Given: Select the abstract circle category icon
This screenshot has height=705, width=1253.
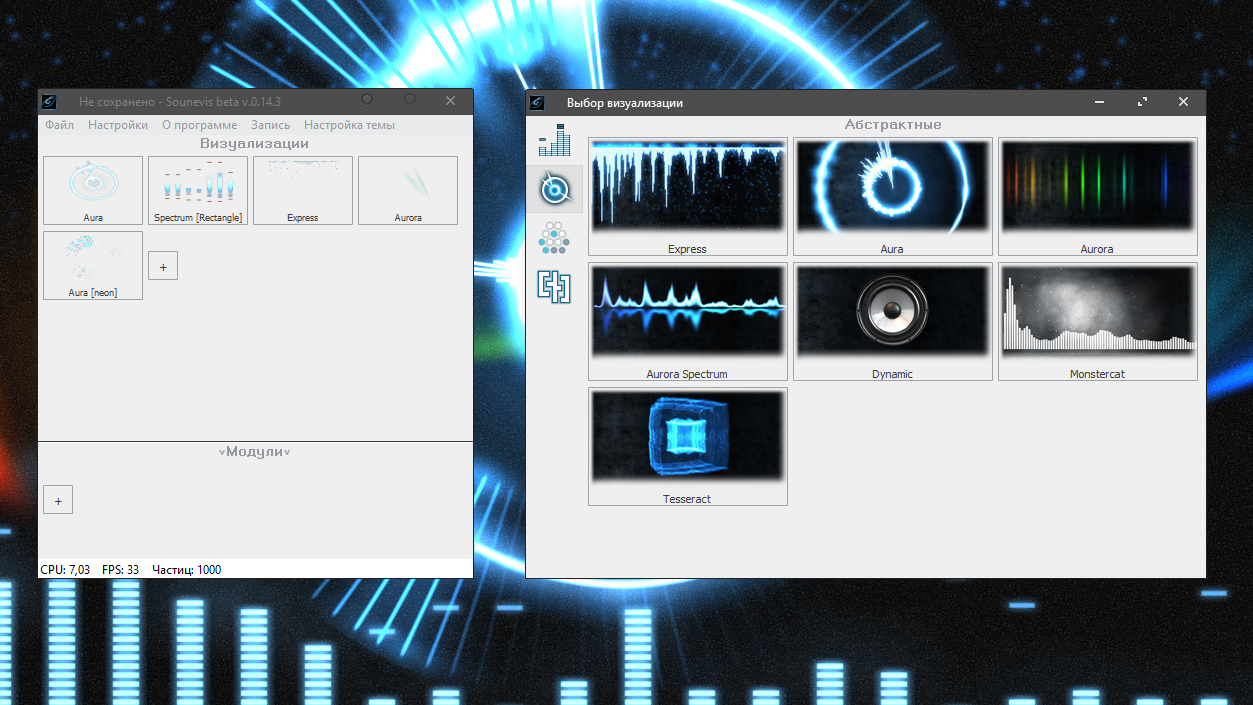Looking at the screenshot, I should click(x=554, y=188).
